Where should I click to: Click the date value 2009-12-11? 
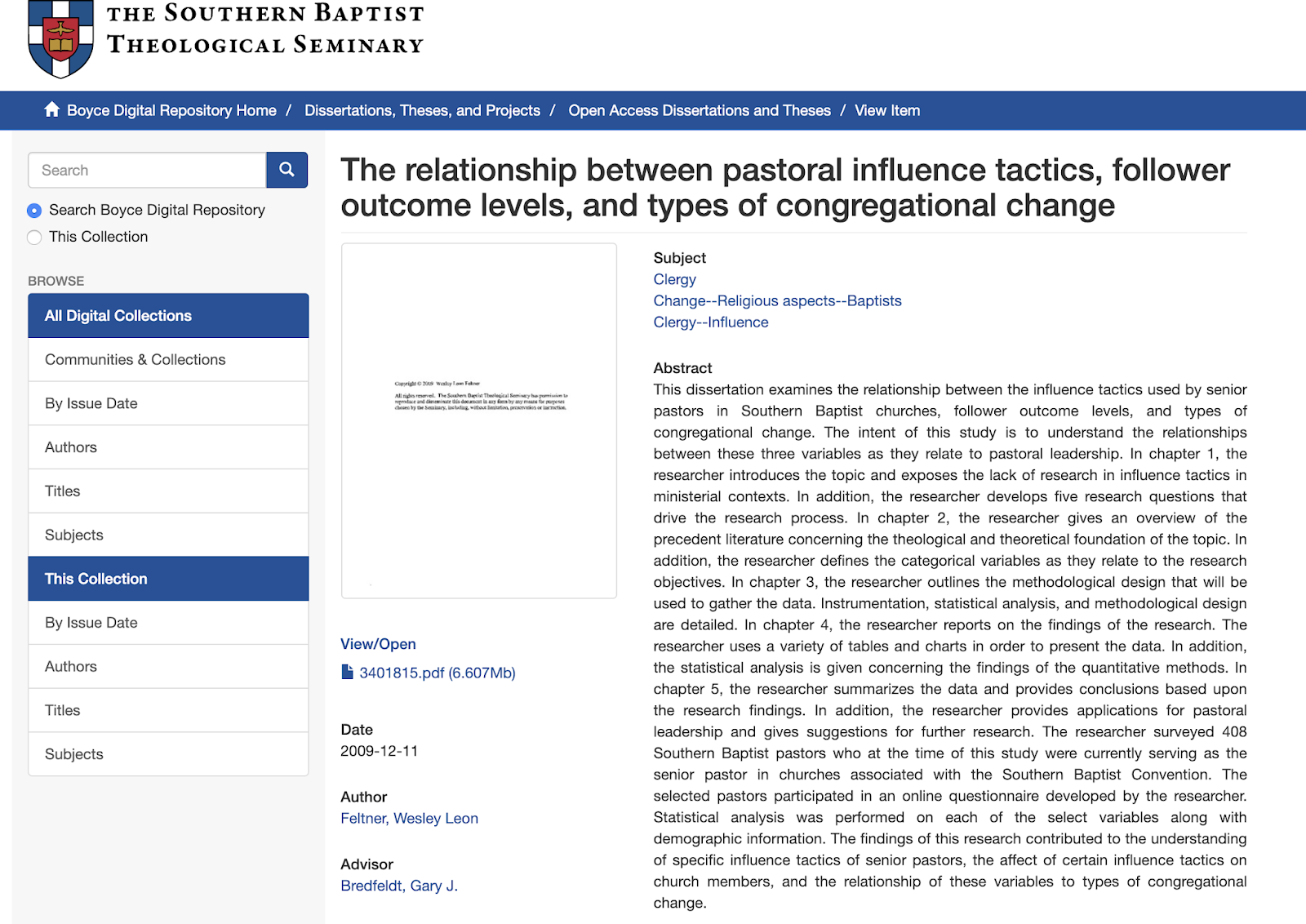(x=379, y=751)
